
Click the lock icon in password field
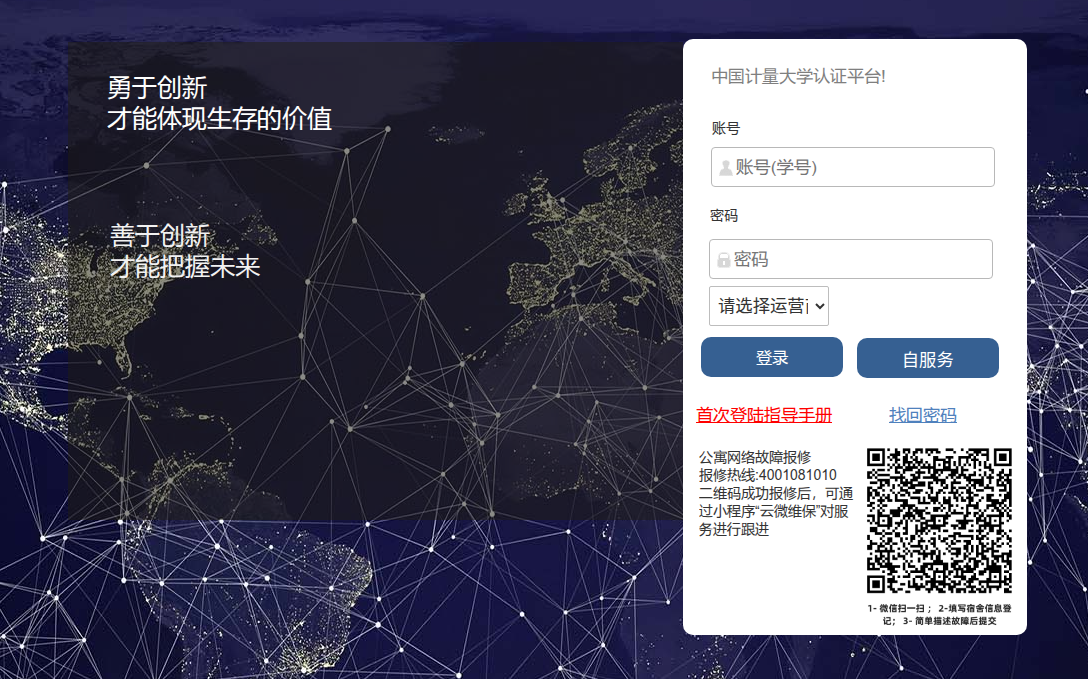724,260
